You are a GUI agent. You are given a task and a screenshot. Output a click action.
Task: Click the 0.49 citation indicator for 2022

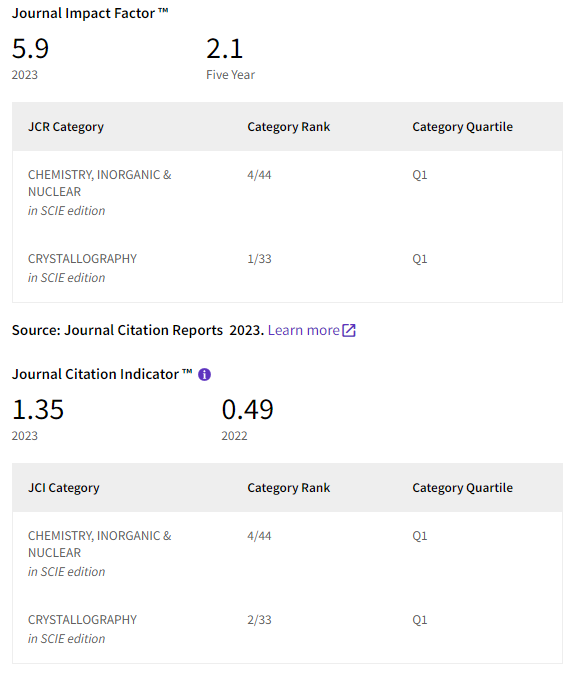247,409
